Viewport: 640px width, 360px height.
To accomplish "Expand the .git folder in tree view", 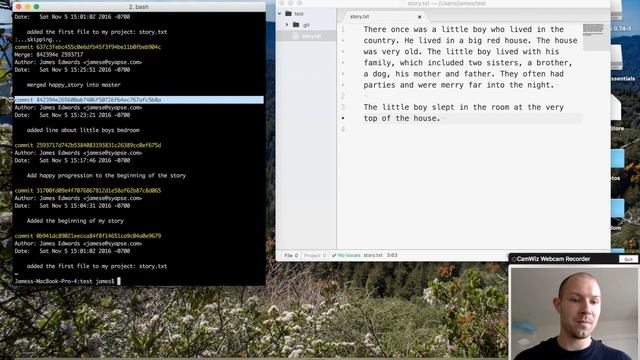I will click(287, 25).
